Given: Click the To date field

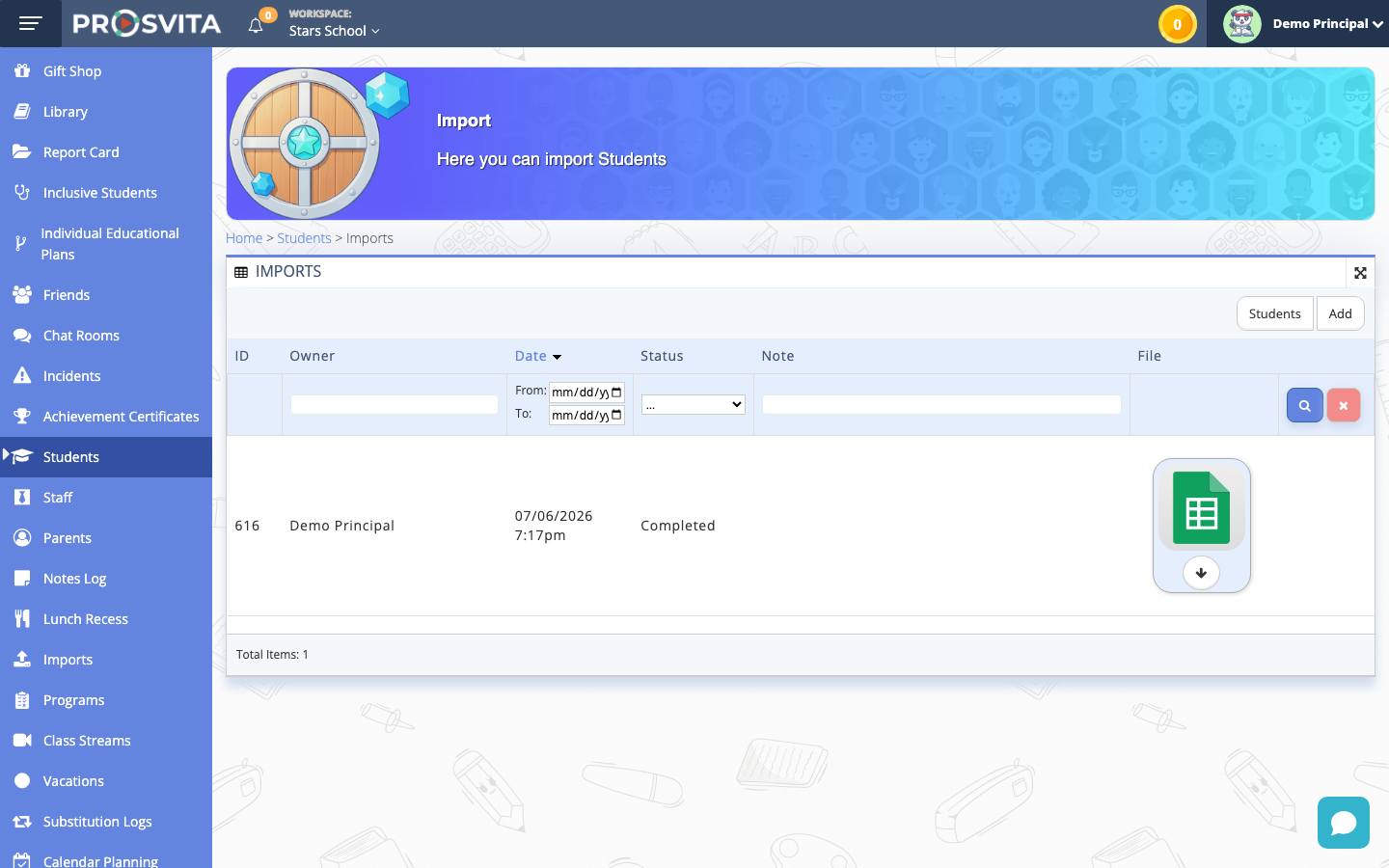Looking at the screenshot, I should pyautogui.click(x=586, y=416).
